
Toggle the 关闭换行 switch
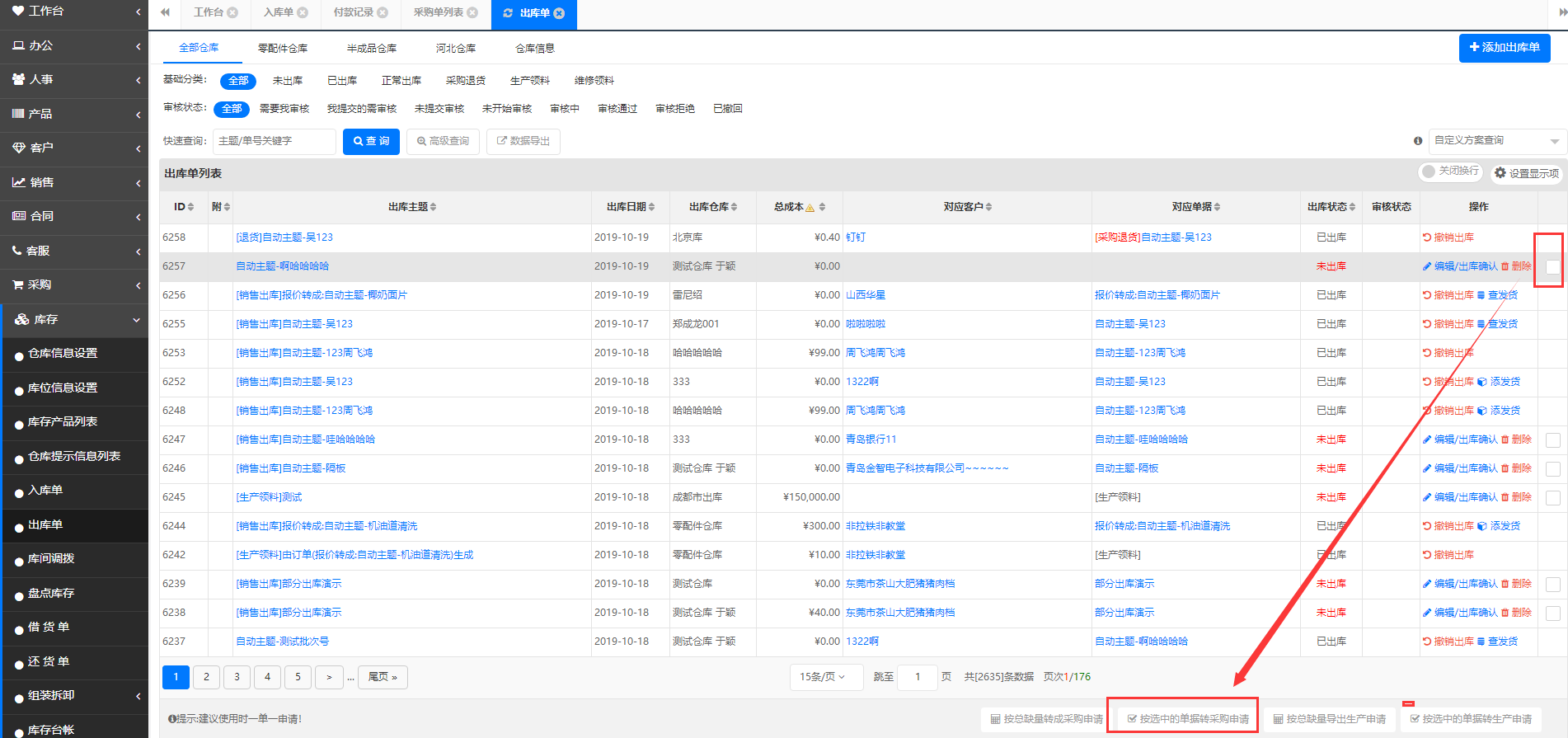(1451, 172)
